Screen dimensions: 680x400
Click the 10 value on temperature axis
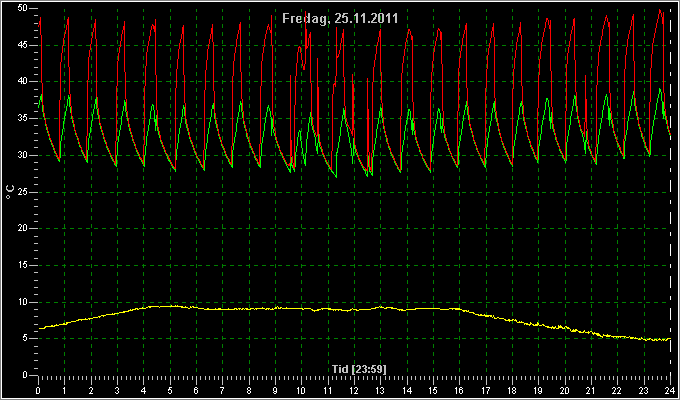pos(23,302)
